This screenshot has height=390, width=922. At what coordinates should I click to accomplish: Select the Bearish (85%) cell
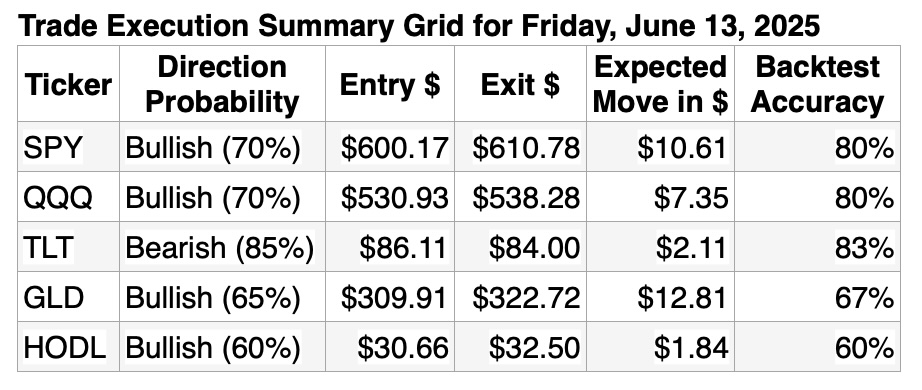point(222,247)
